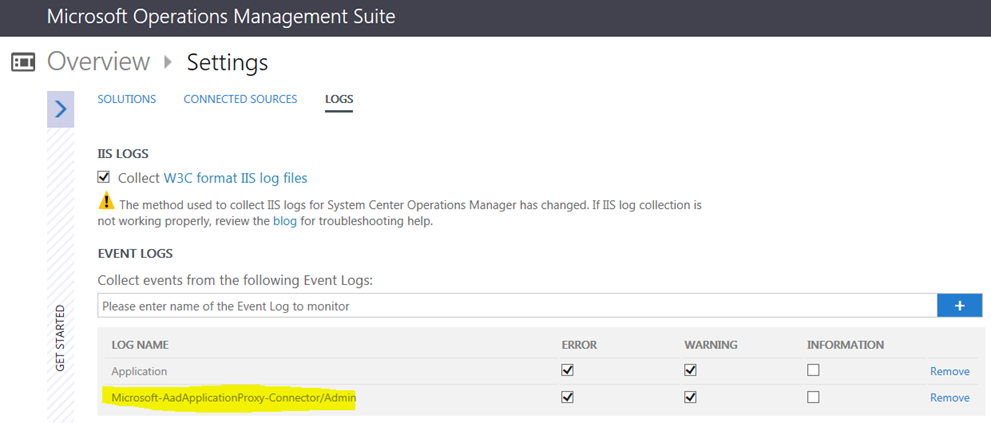Open the blog troubleshooting link
This screenshot has height=423, width=991.
point(284,222)
